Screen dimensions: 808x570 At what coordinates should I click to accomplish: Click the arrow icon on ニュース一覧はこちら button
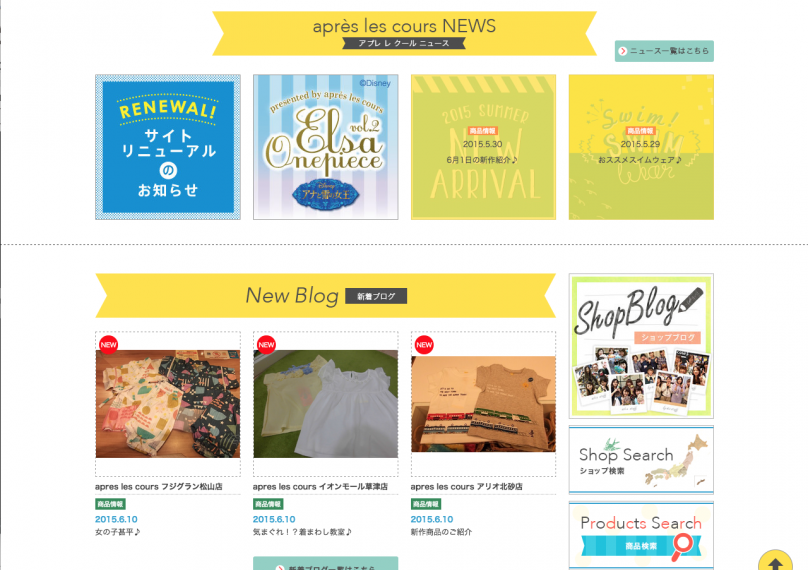623,51
